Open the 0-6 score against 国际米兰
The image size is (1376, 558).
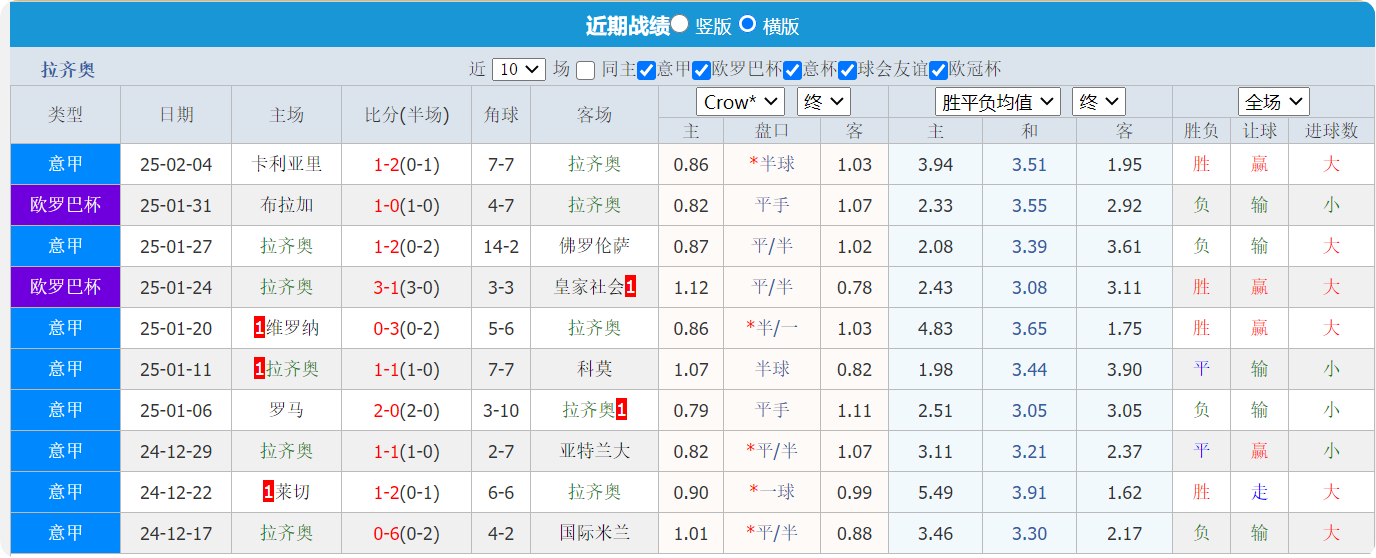[386, 533]
